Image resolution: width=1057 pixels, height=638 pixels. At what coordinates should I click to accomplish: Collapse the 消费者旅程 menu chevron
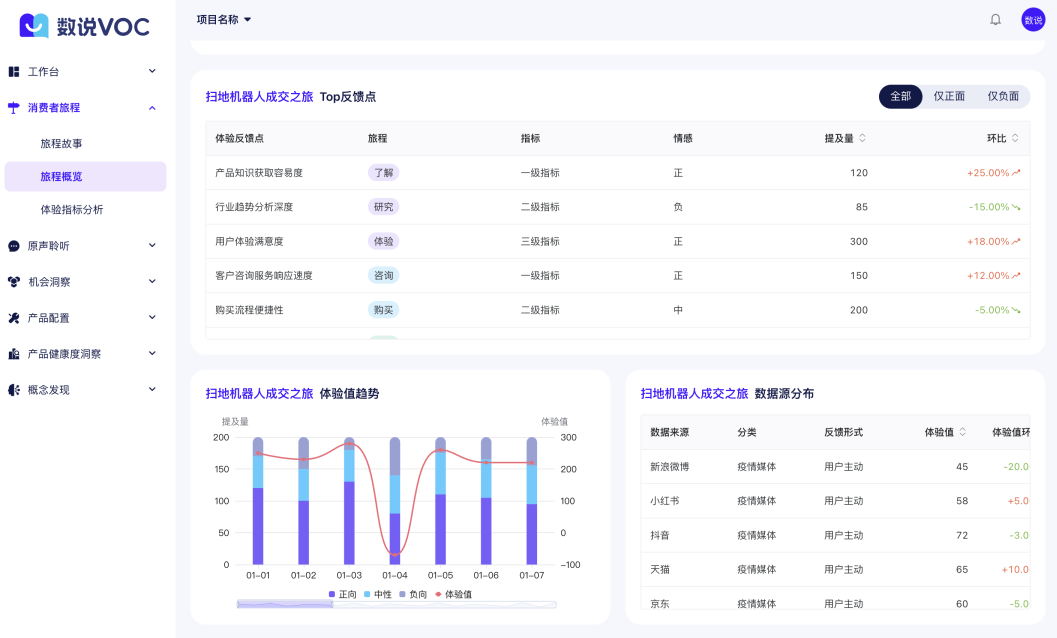click(152, 108)
